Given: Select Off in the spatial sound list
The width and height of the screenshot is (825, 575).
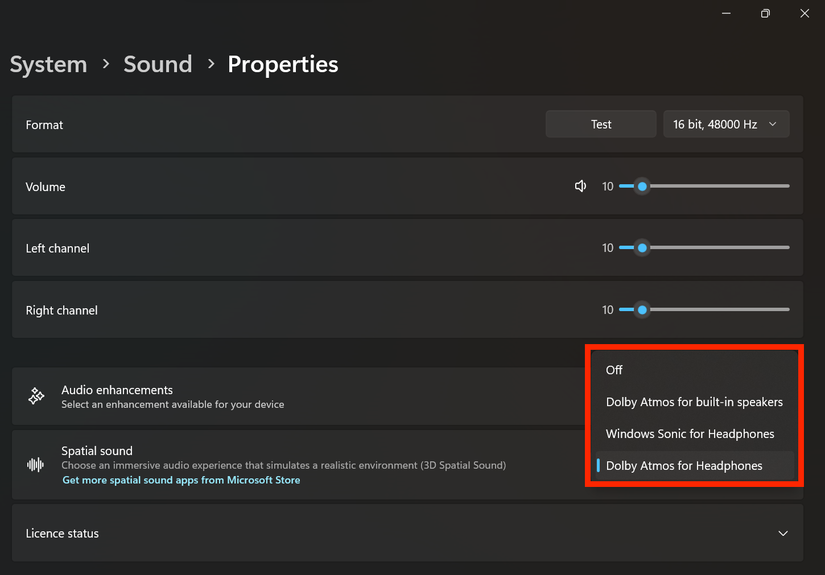Looking at the screenshot, I should pyautogui.click(x=614, y=370).
